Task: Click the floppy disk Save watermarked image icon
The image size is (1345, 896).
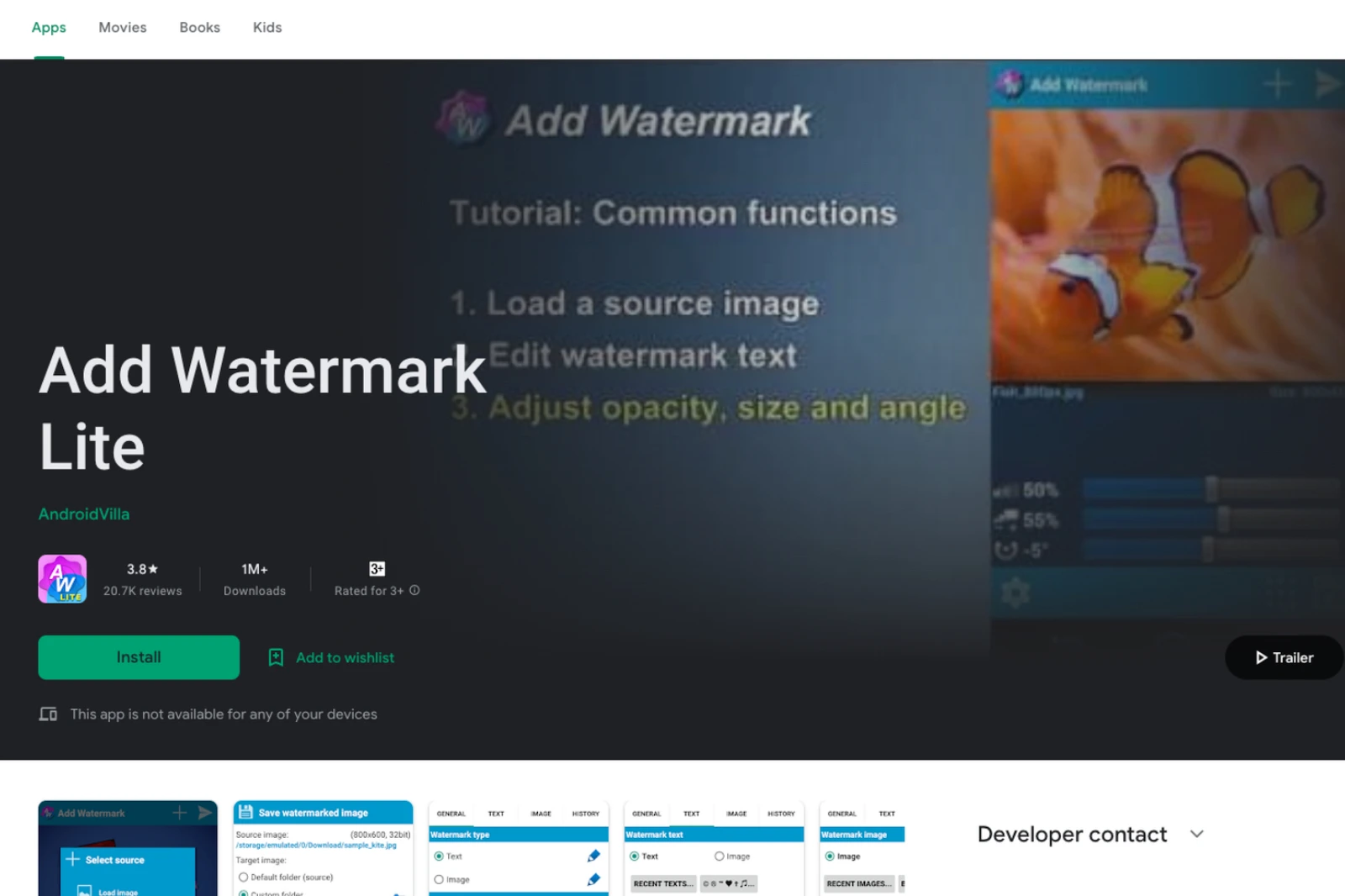Action: 245,811
